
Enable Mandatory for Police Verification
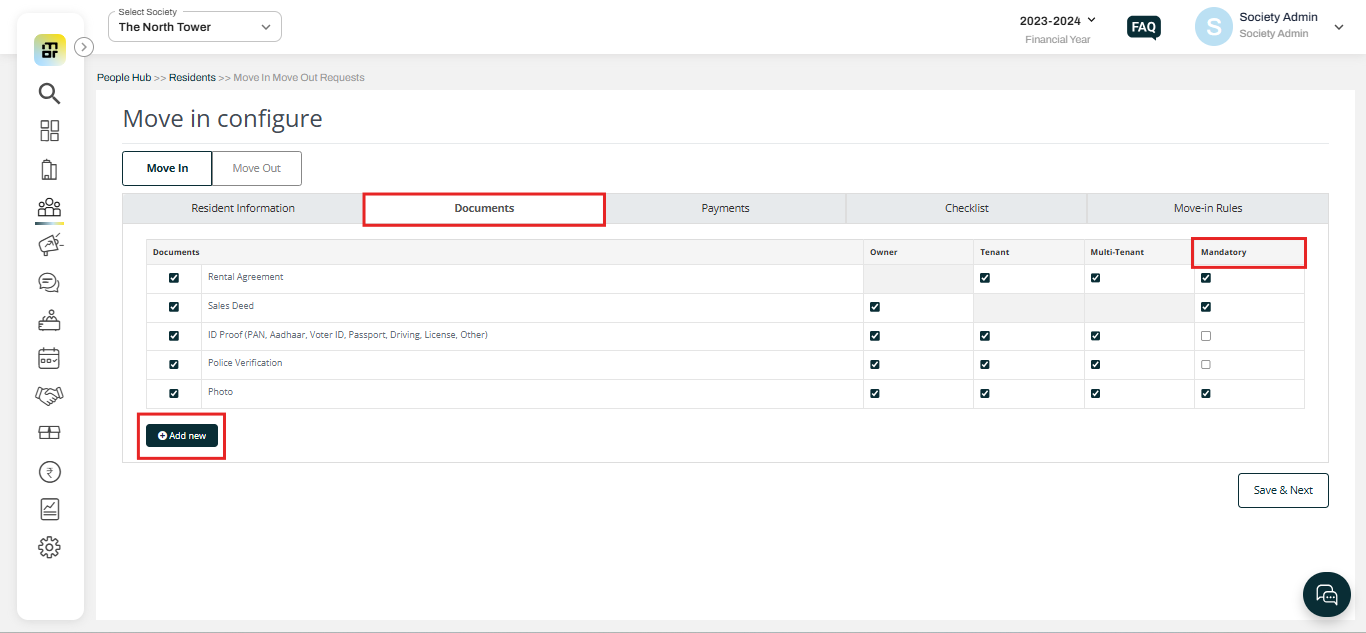tap(1206, 364)
